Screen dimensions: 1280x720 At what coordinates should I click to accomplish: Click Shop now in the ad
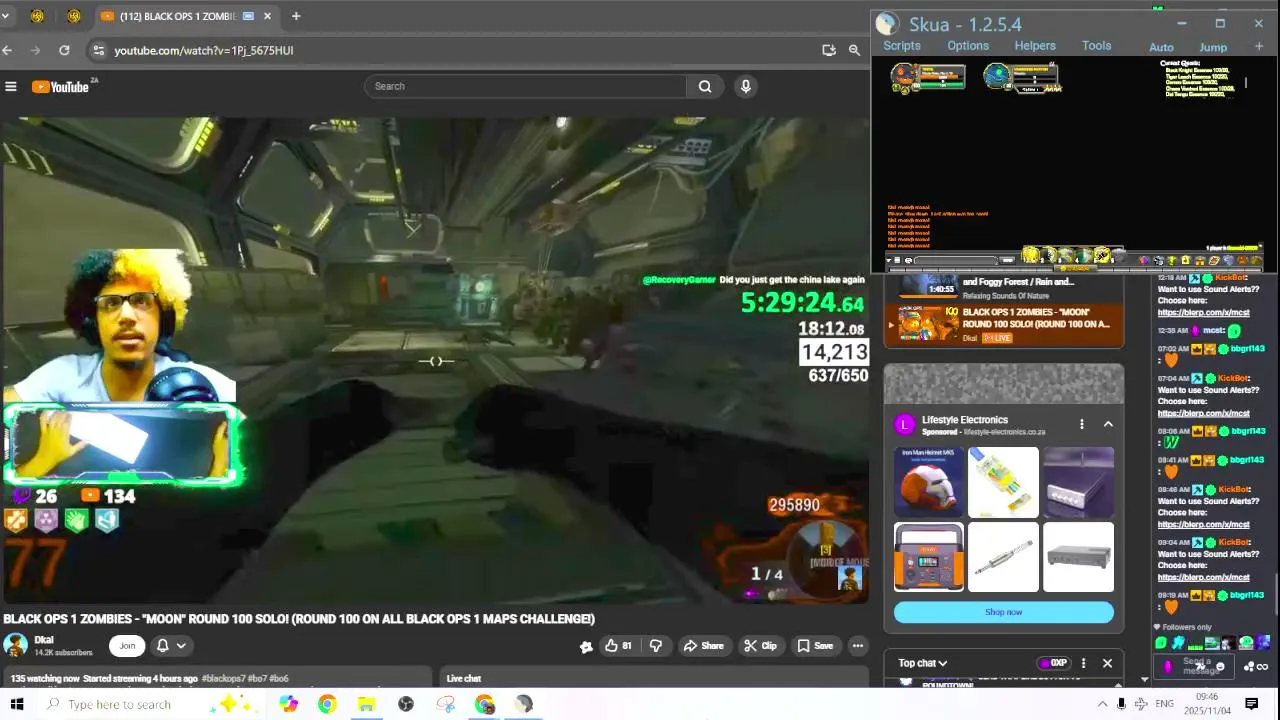1003,612
